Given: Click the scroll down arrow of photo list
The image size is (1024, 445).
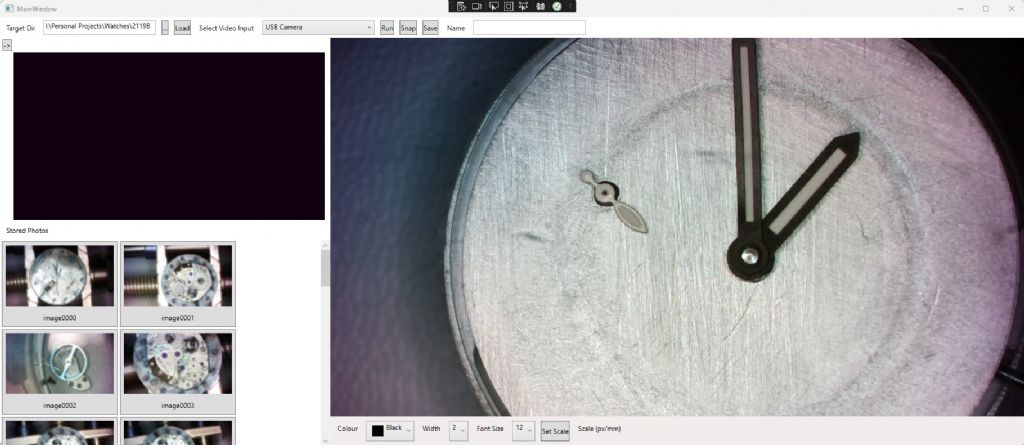Looking at the screenshot, I should 325,441.
